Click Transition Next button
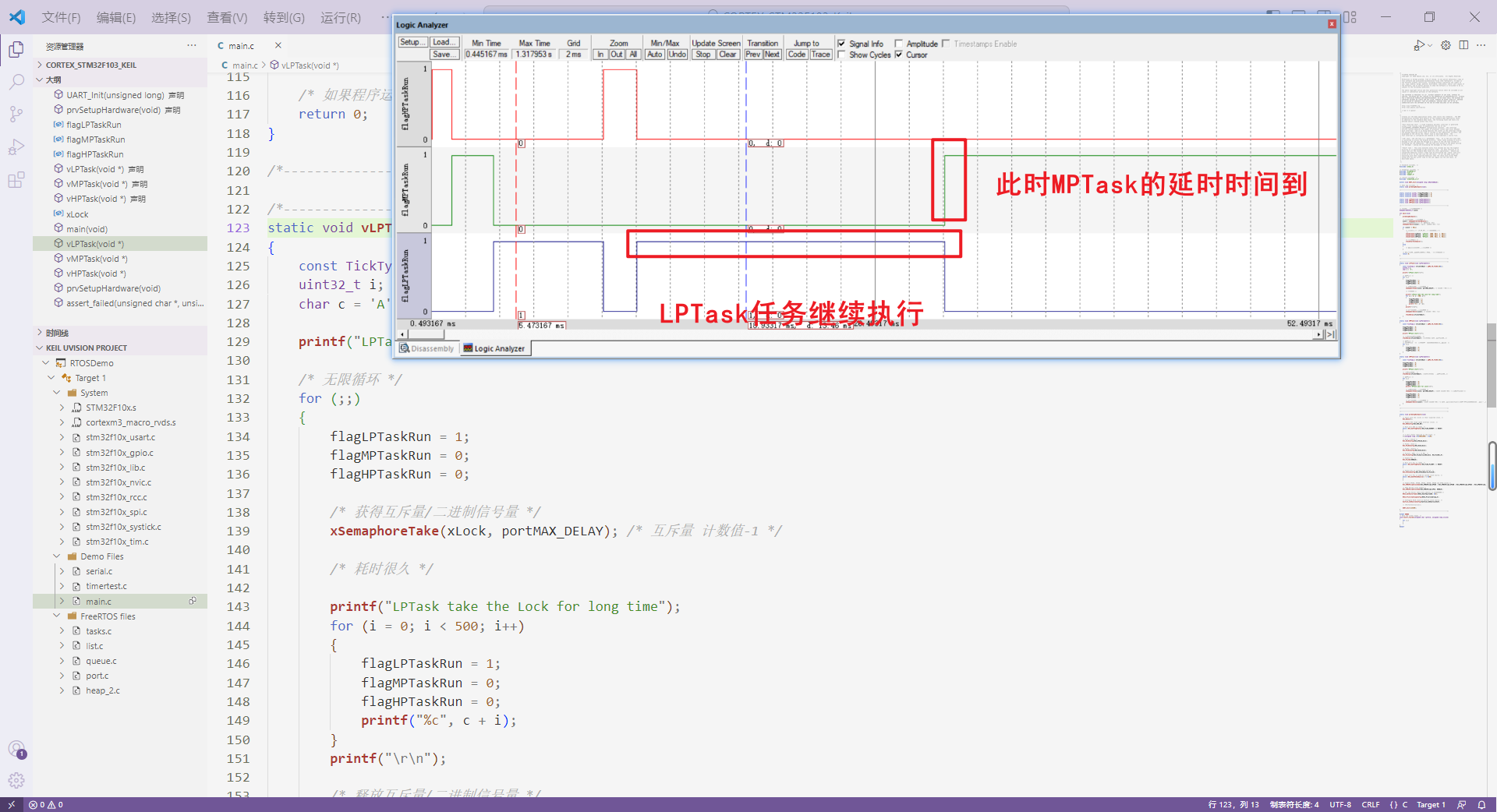Screen dimensions: 1497x812 point(772,55)
